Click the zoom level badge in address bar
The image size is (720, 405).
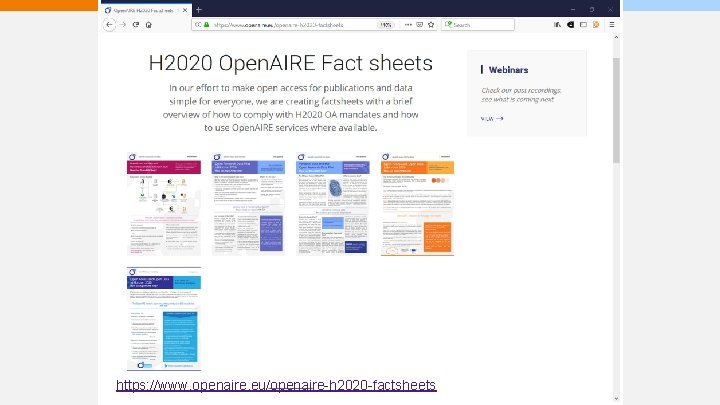386,25
